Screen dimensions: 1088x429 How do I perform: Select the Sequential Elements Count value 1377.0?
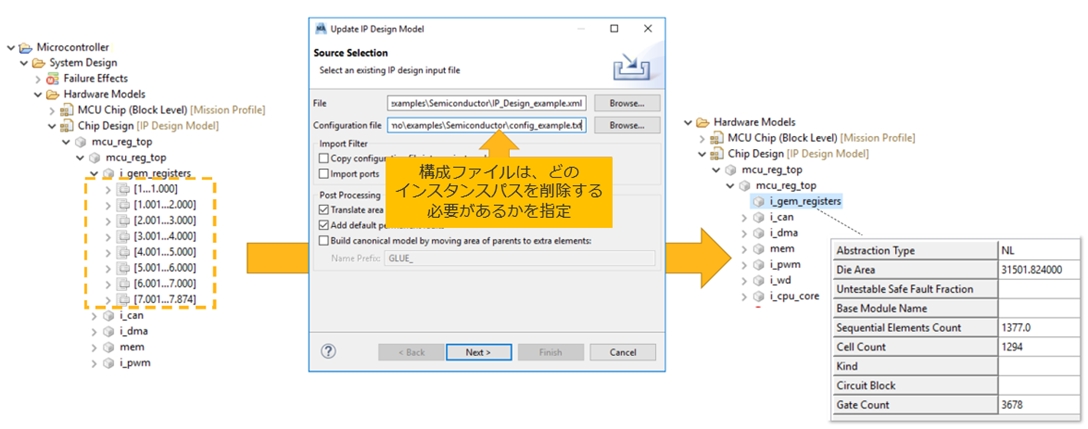click(1016, 328)
